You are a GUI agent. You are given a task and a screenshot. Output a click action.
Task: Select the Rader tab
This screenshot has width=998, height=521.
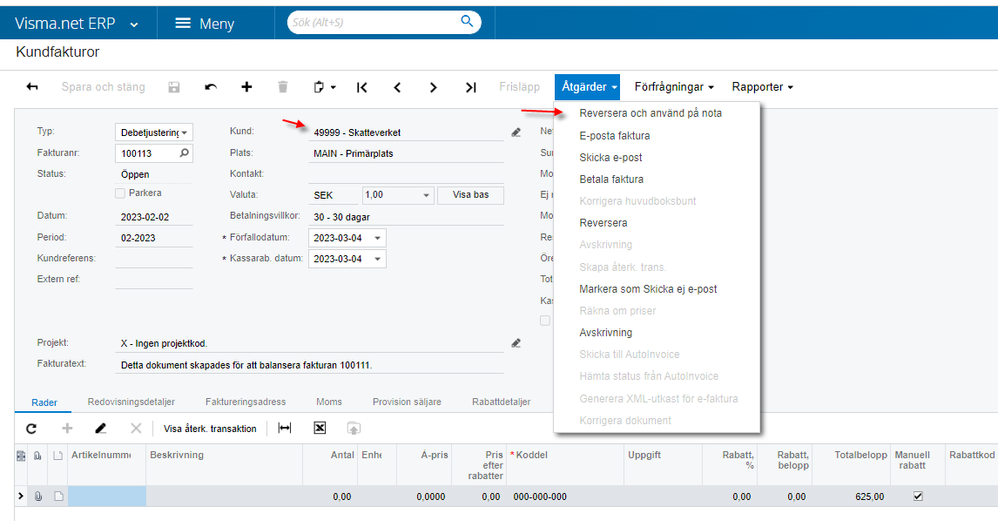[x=44, y=403]
